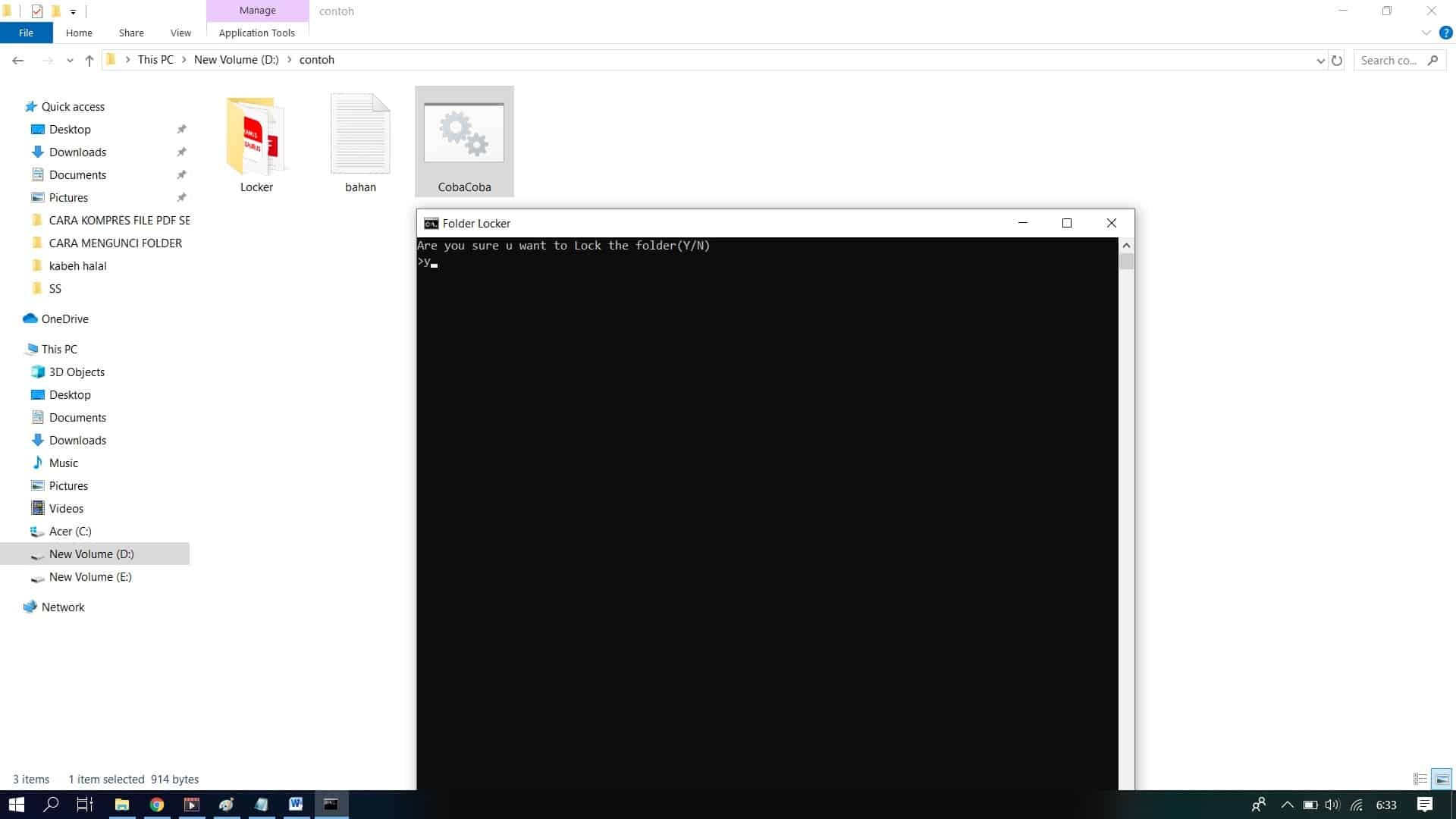Minimize the Folder Locker window

pyautogui.click(x=1022, y=223)
